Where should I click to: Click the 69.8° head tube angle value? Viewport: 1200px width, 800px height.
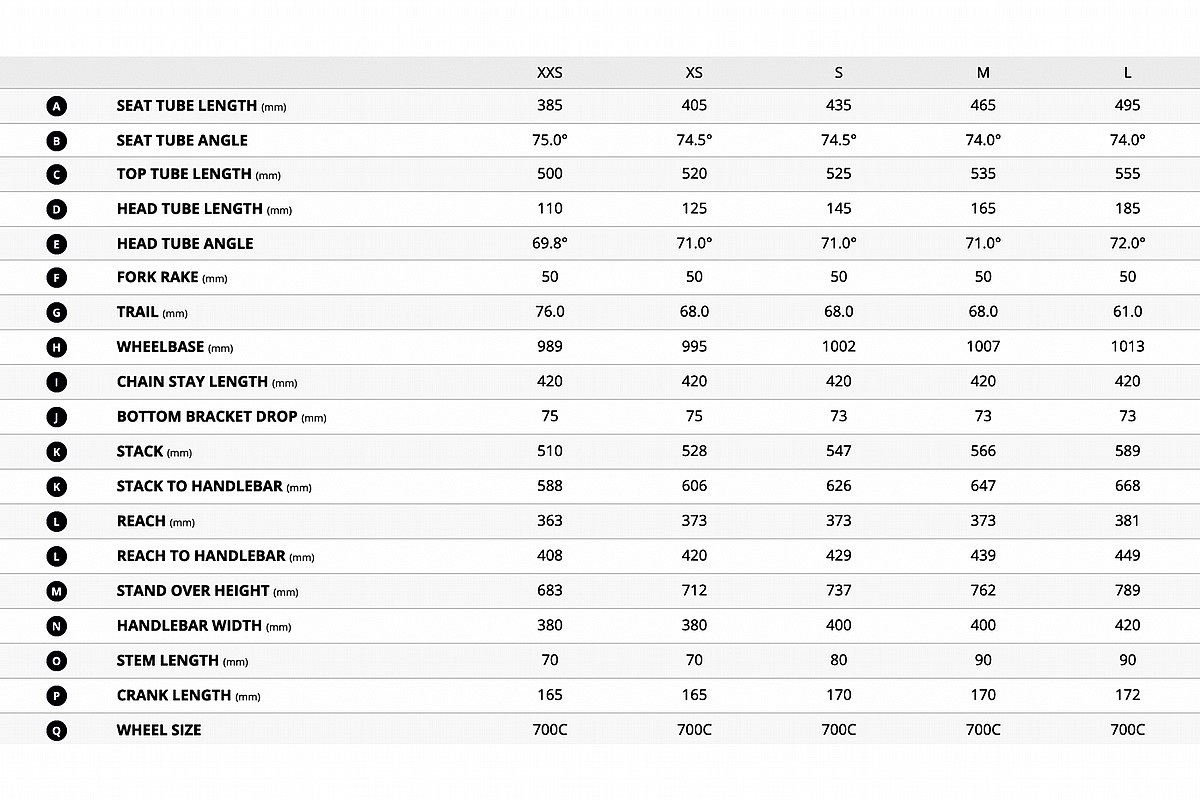[550, 242]
